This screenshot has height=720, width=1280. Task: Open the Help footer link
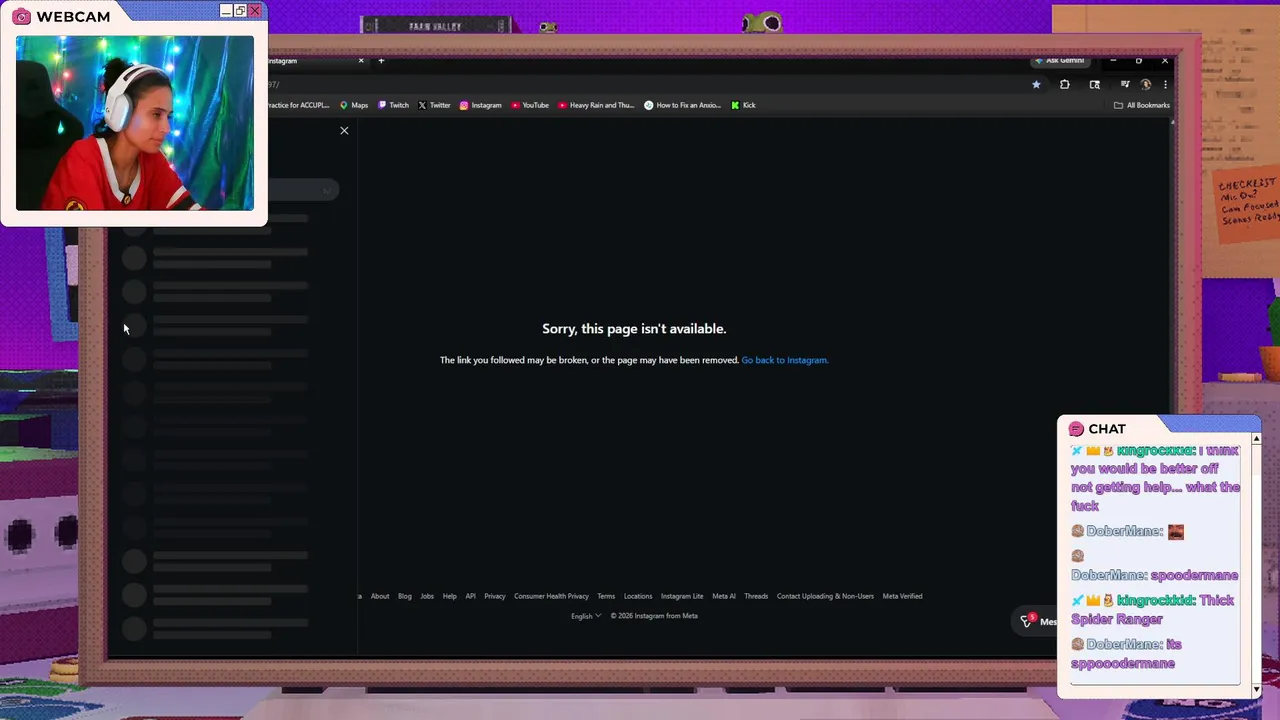[449, 596]
